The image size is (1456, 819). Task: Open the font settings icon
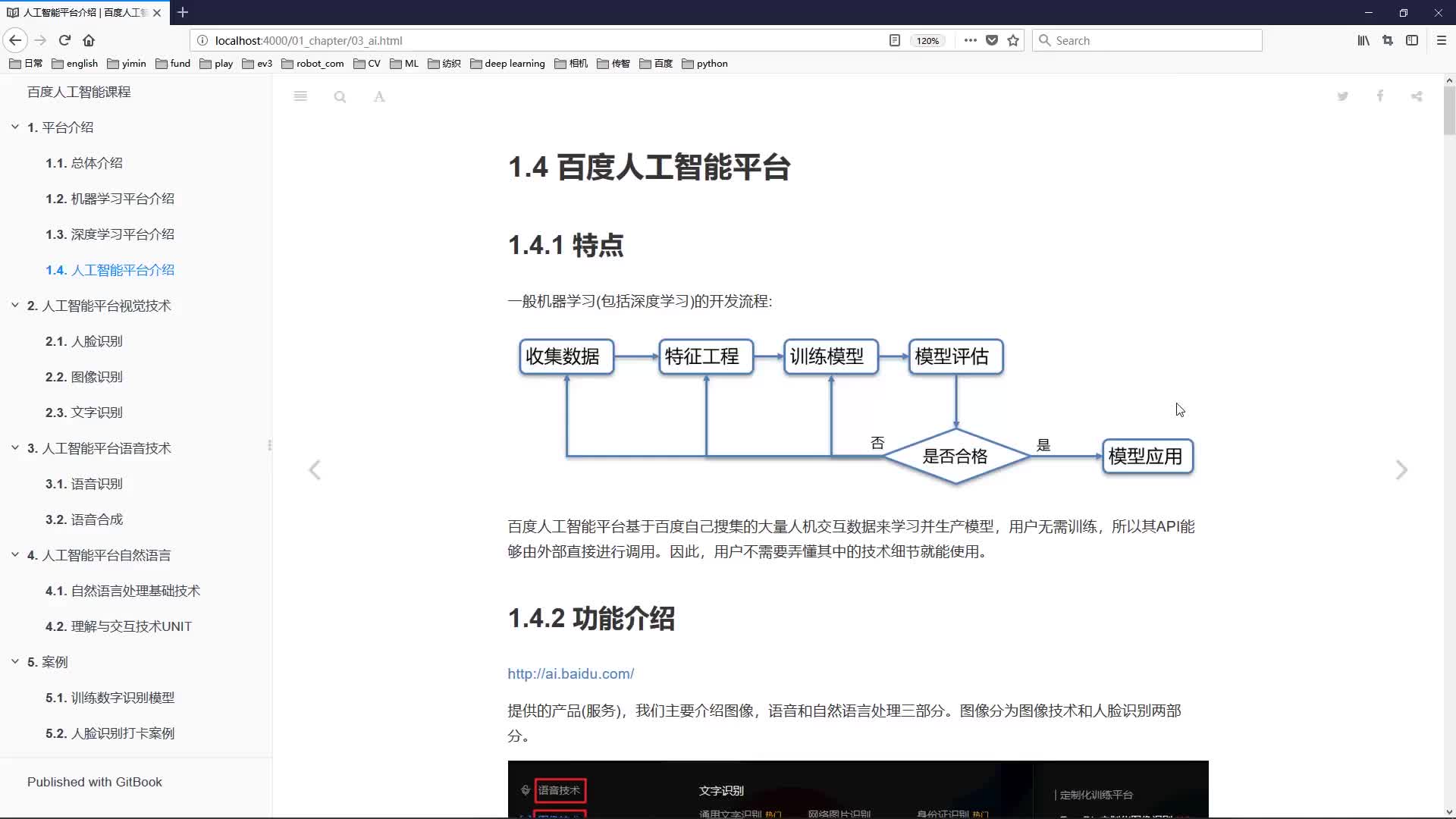[x=379, y=96]
